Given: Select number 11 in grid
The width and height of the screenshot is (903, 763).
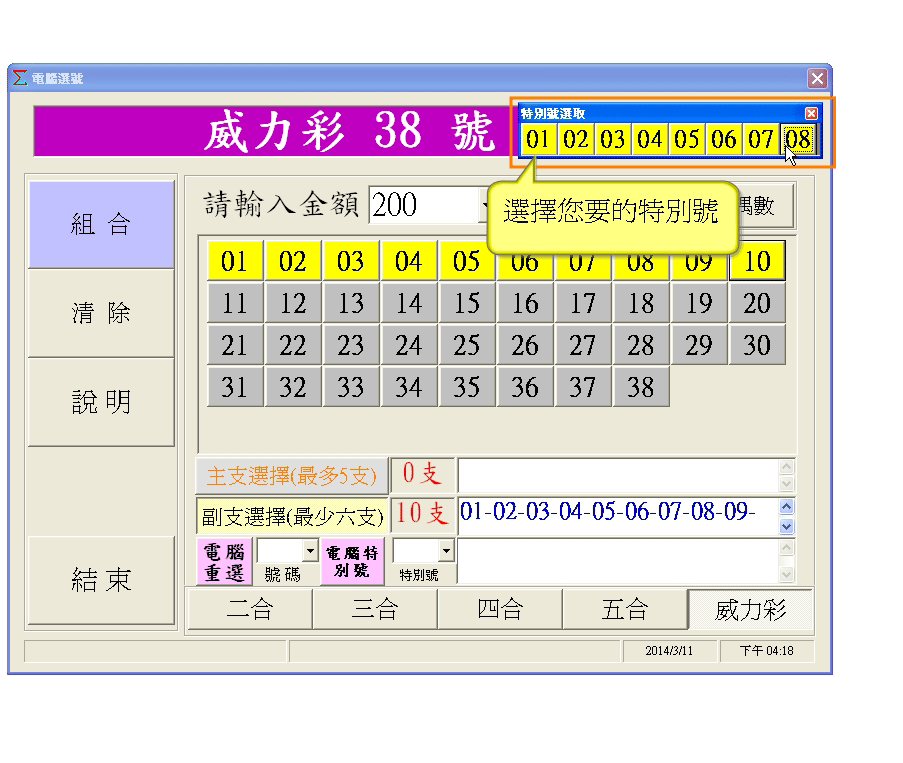Looking at the screenshot, I should (x=235, y=303).
